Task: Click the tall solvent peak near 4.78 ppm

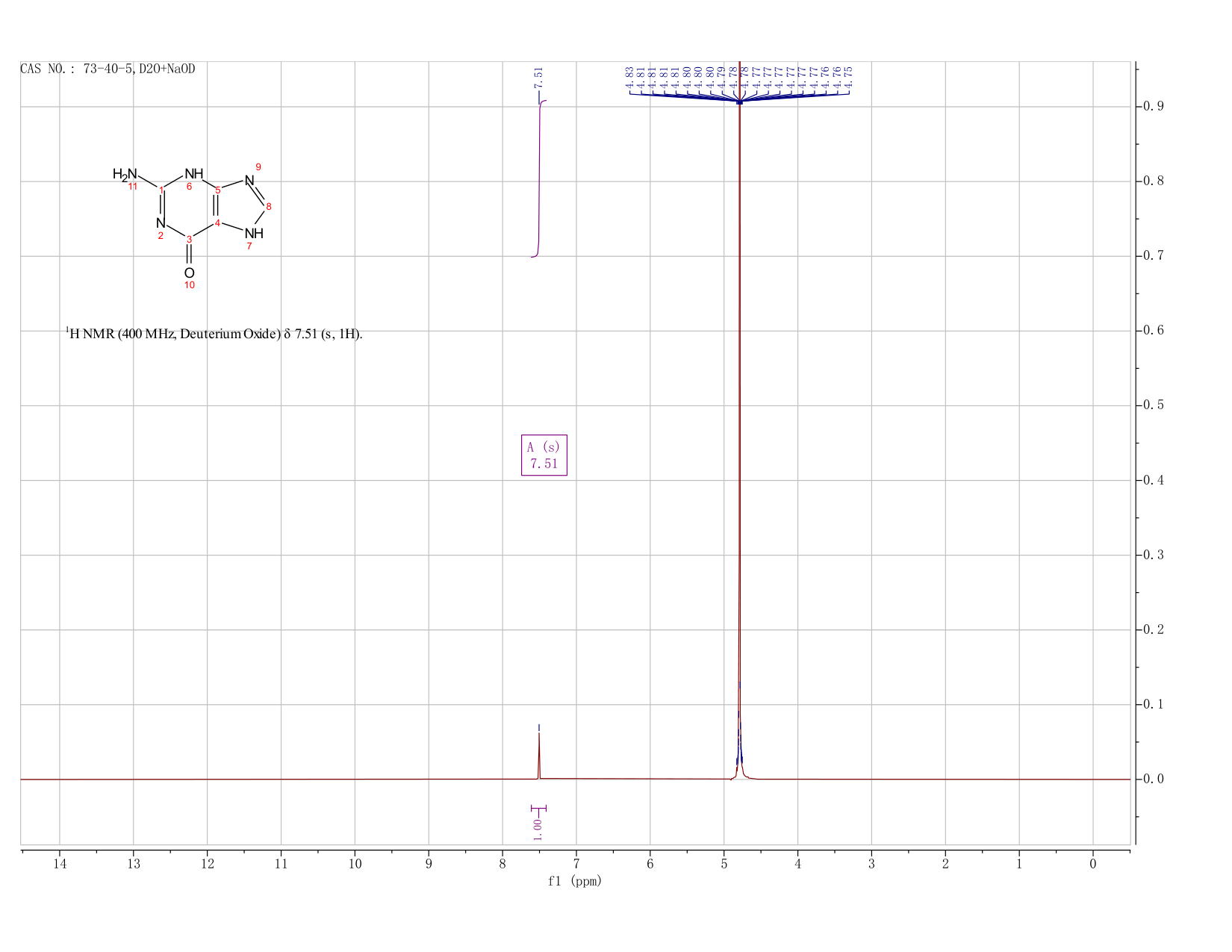Action: (x=739, y=418)
